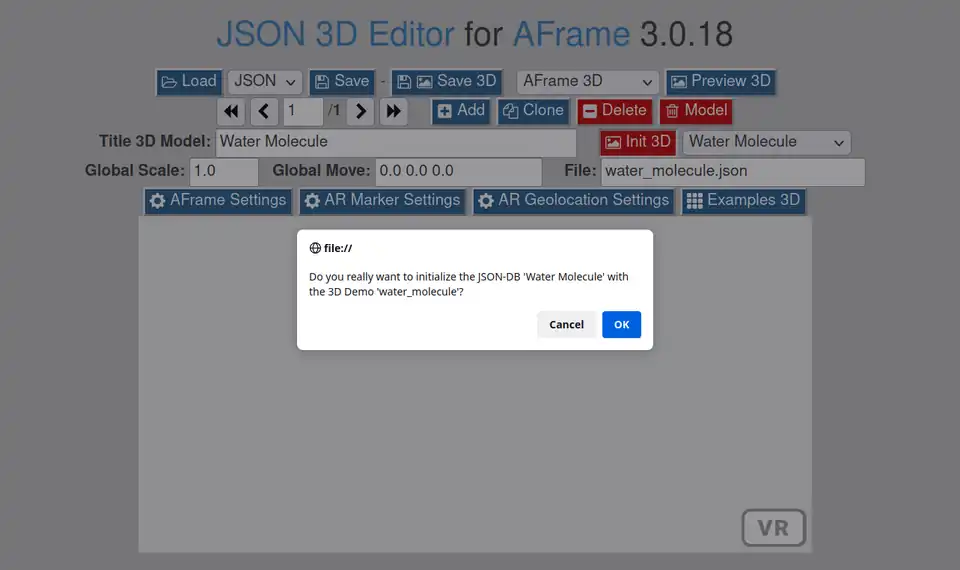The image size is (960, 570).
Task: Open the AFrame 3D dropdown
Action: click(587, 81)
